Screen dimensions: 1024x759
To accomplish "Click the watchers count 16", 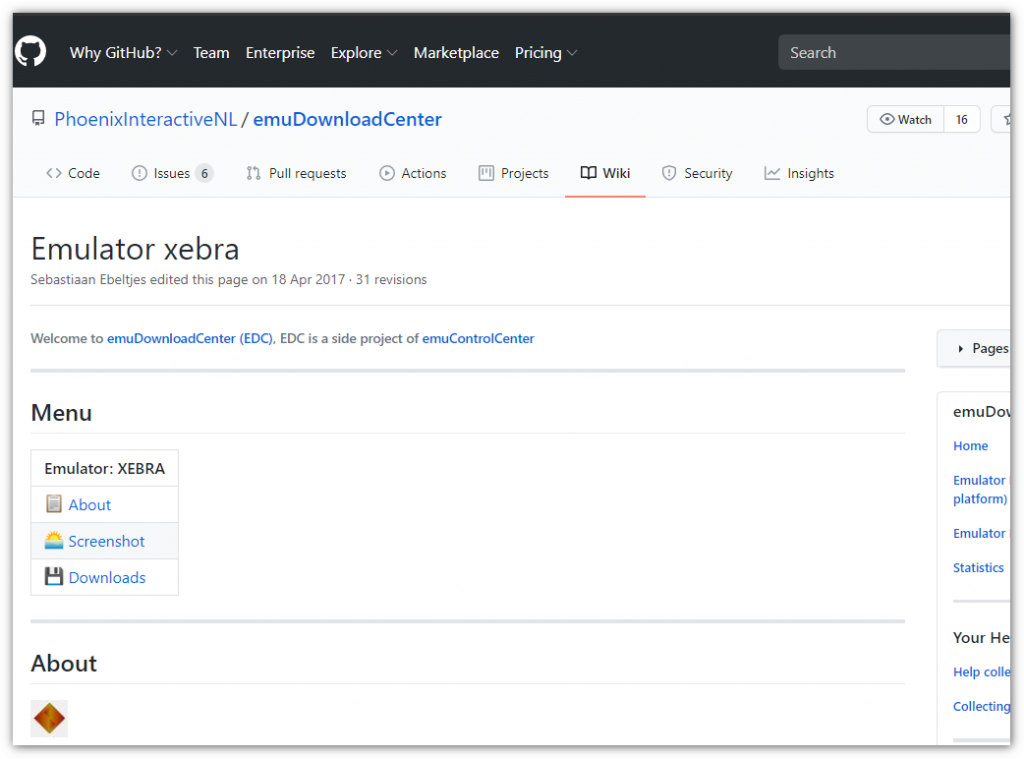I will tap(962, 120).
